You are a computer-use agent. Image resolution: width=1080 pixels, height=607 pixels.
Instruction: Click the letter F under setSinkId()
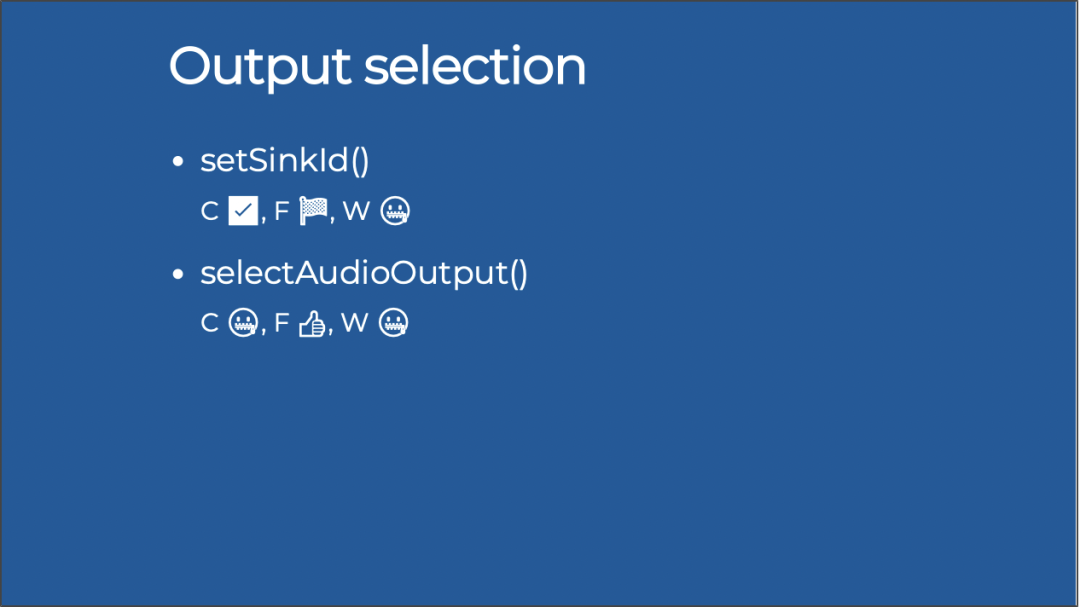281,212
